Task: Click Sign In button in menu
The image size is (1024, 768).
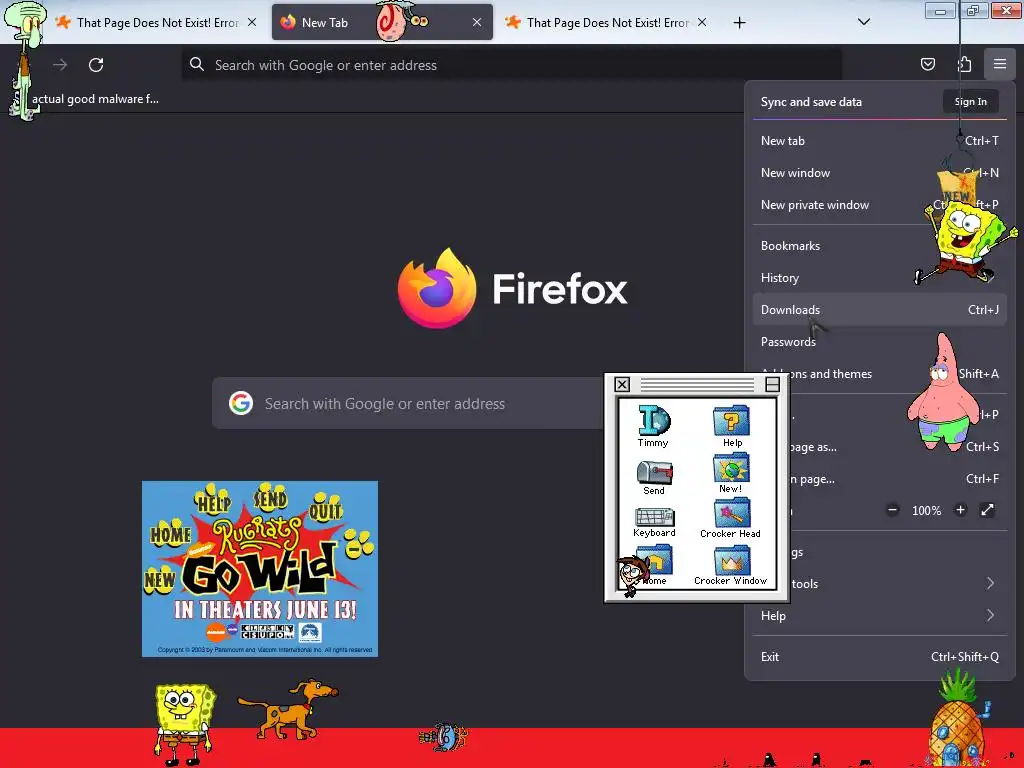Action: [x=970, y=101]
